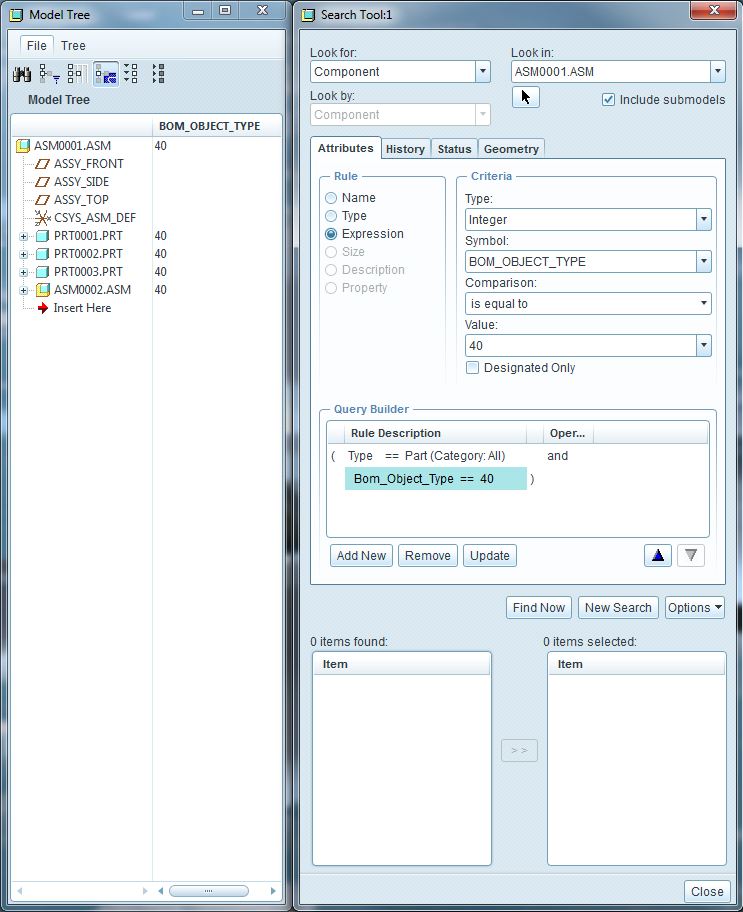Screen dimensions: 743x912
Task: Click the Value input field showing 40
Action: (x=581, y=345)
